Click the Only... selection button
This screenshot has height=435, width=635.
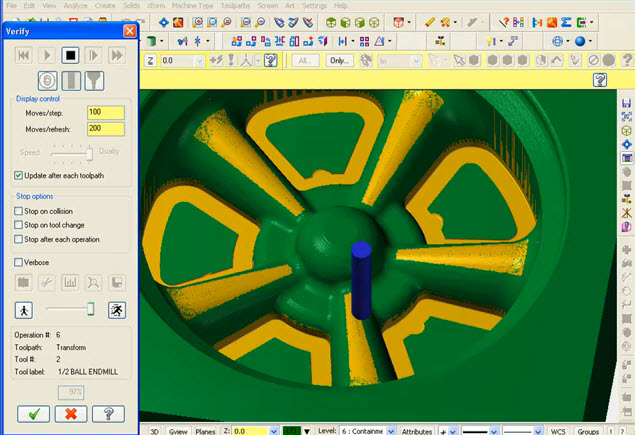tap(339, 61)
